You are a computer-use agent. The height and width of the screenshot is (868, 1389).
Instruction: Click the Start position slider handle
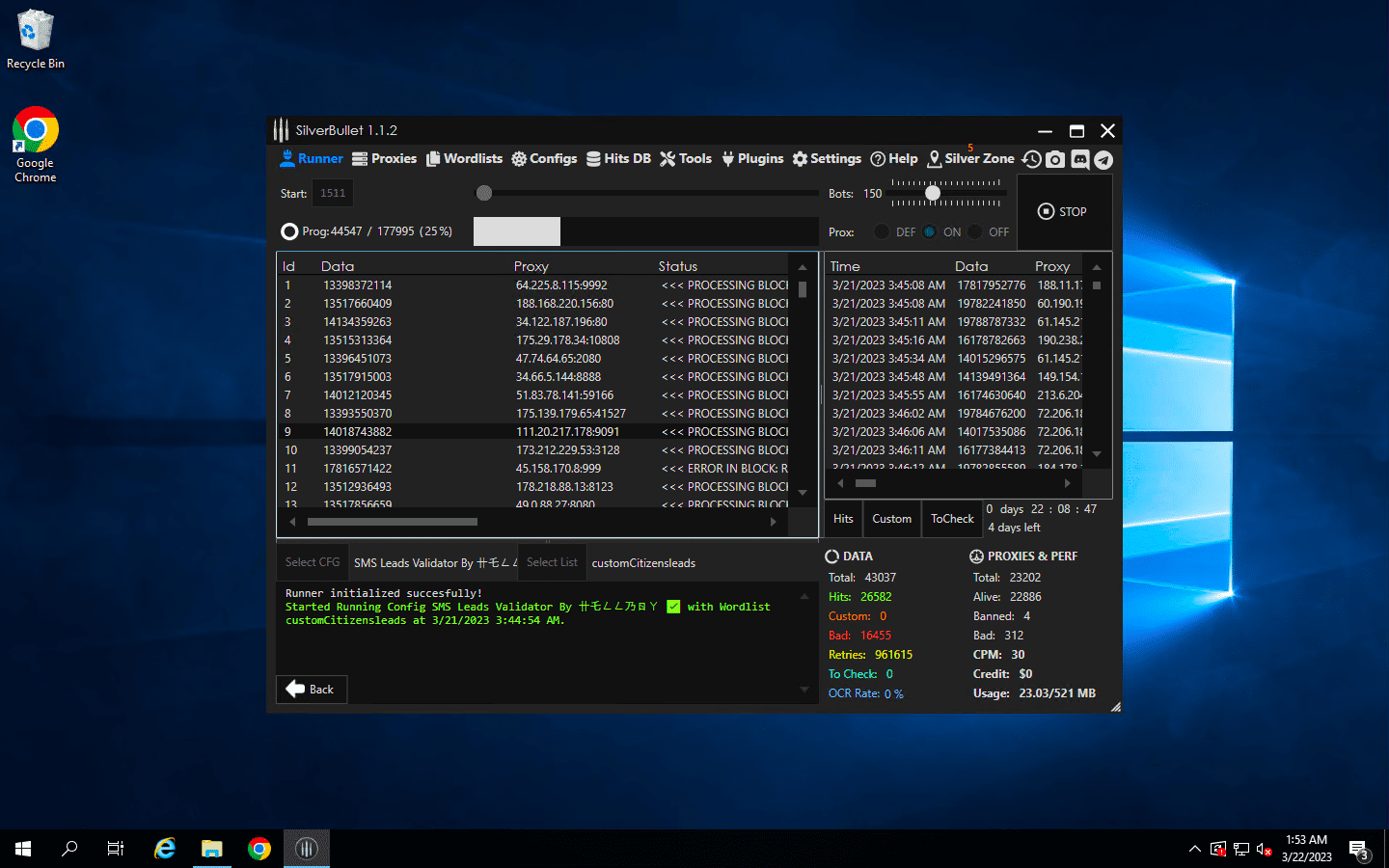484,193
